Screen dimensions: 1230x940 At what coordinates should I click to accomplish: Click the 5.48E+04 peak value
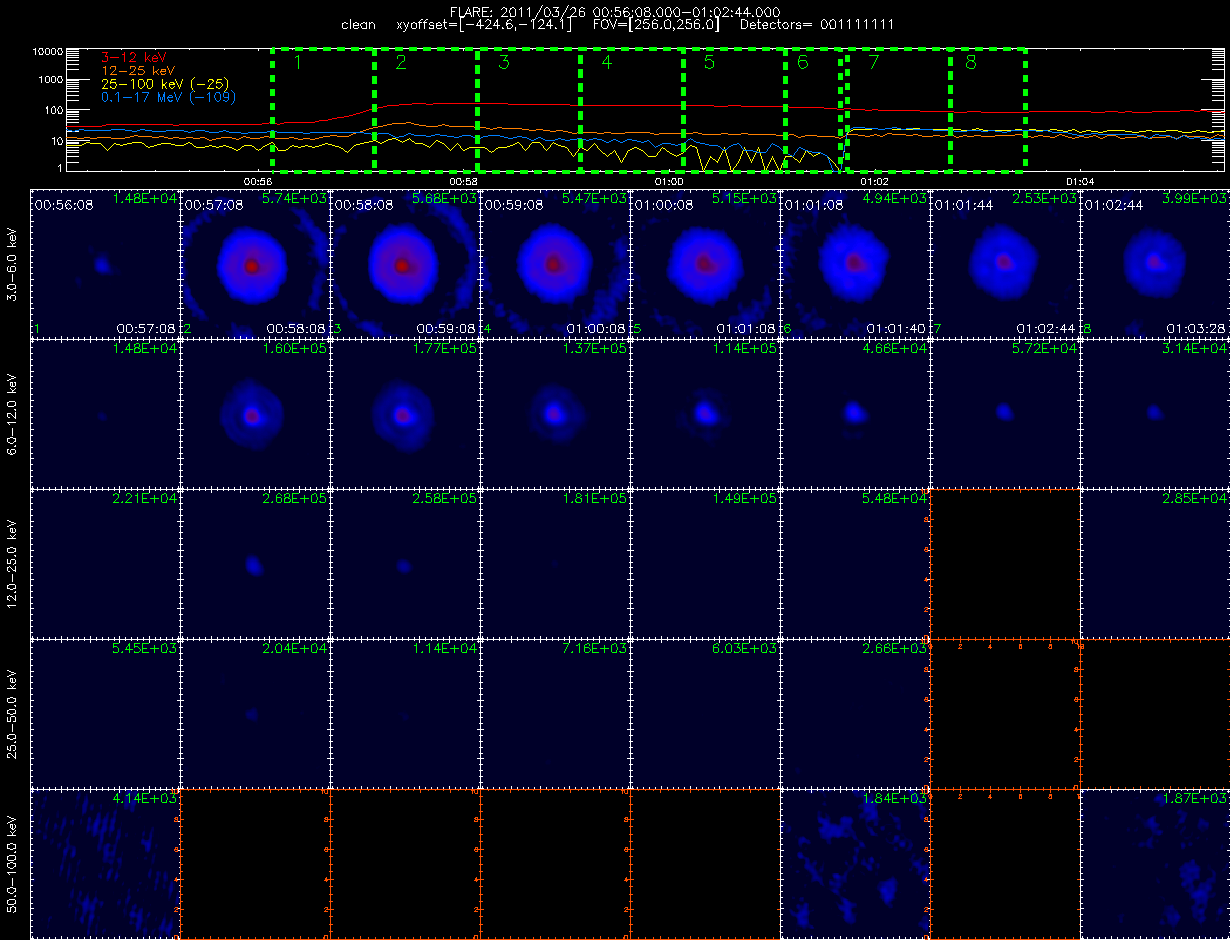click(x=895, y=498)
